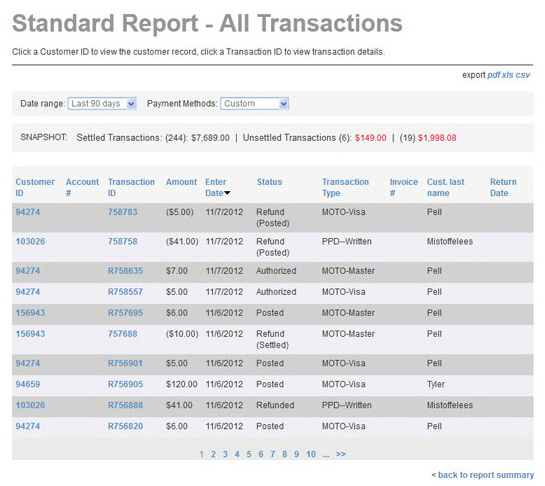This screenshot has height=486, width=545.
Task: View customer 156943 in row 757688
Action: click(x=30, y=334)
